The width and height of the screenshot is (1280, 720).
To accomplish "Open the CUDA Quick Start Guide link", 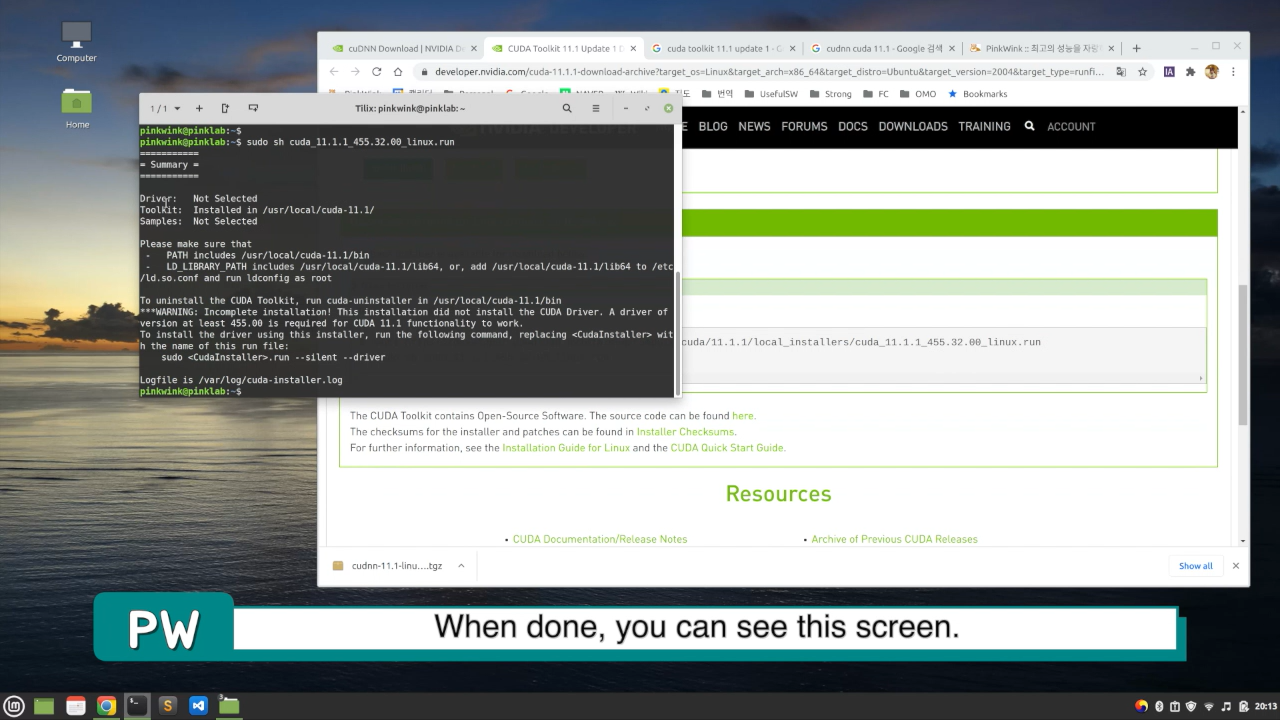I will click(x=727, y=447).
